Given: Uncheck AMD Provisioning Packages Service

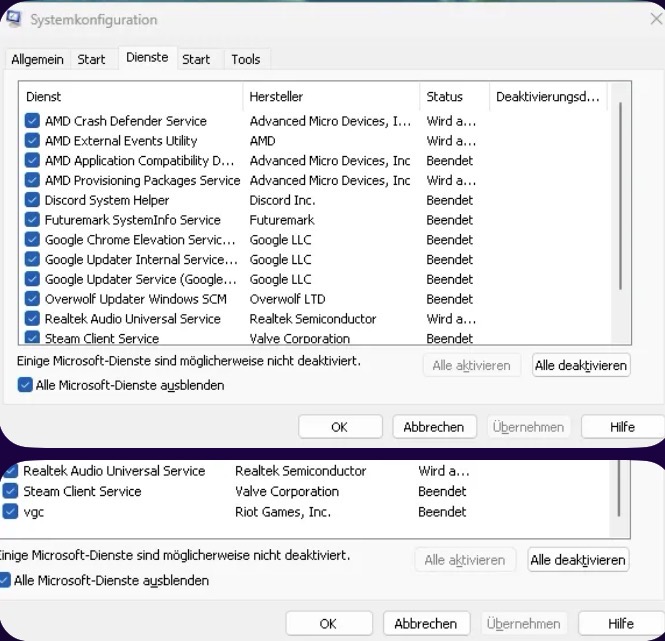Looking at the screenshot, I should [32, 180].
